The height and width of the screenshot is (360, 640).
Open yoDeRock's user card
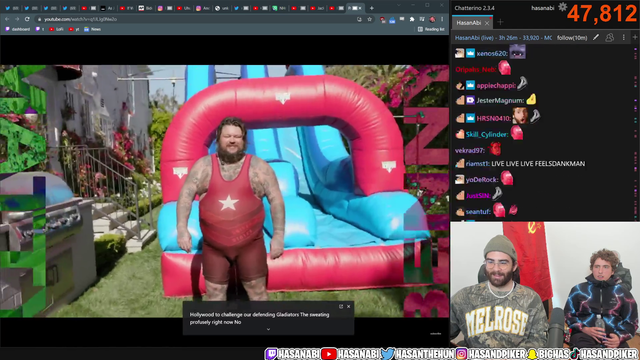tap(482, 180)
